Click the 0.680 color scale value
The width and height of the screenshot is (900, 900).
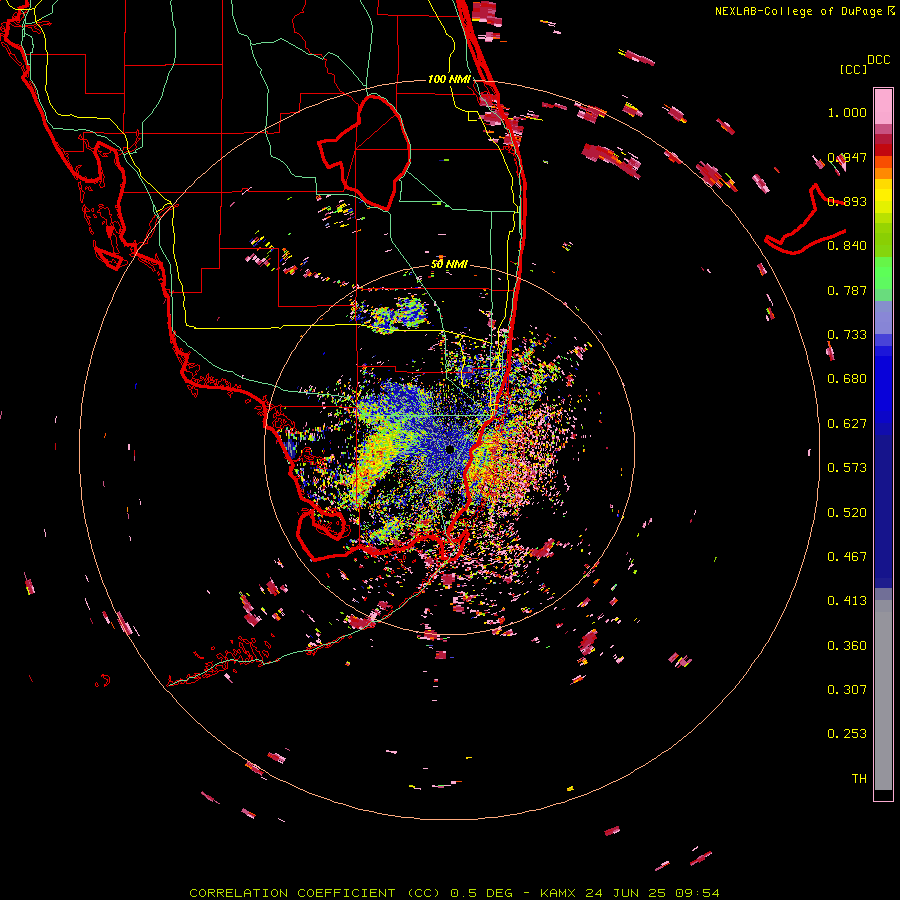pyautogui.click(x=847, y=379)
